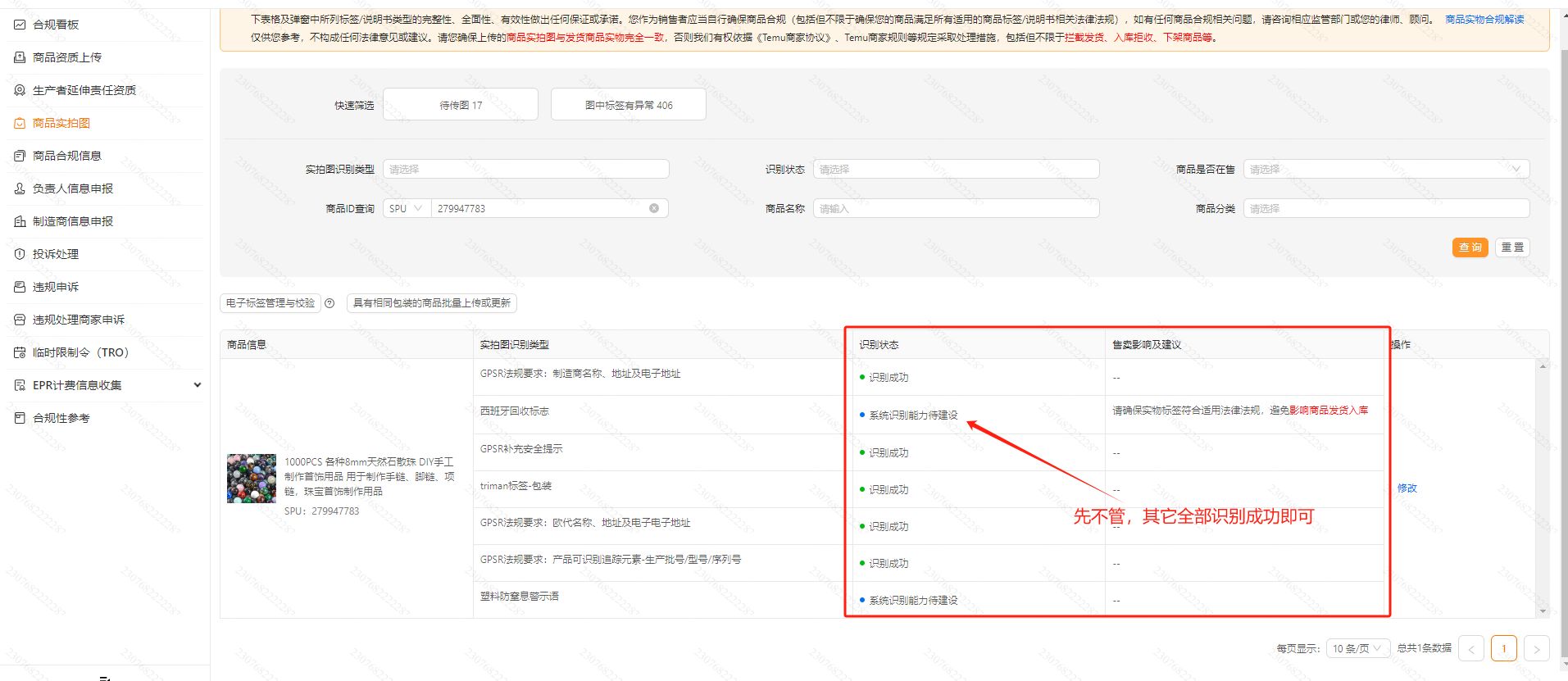Click the 修改 link in the 操作 column
The height and width of the screenshot is (681, 1568).
[x=1407, y=488]
